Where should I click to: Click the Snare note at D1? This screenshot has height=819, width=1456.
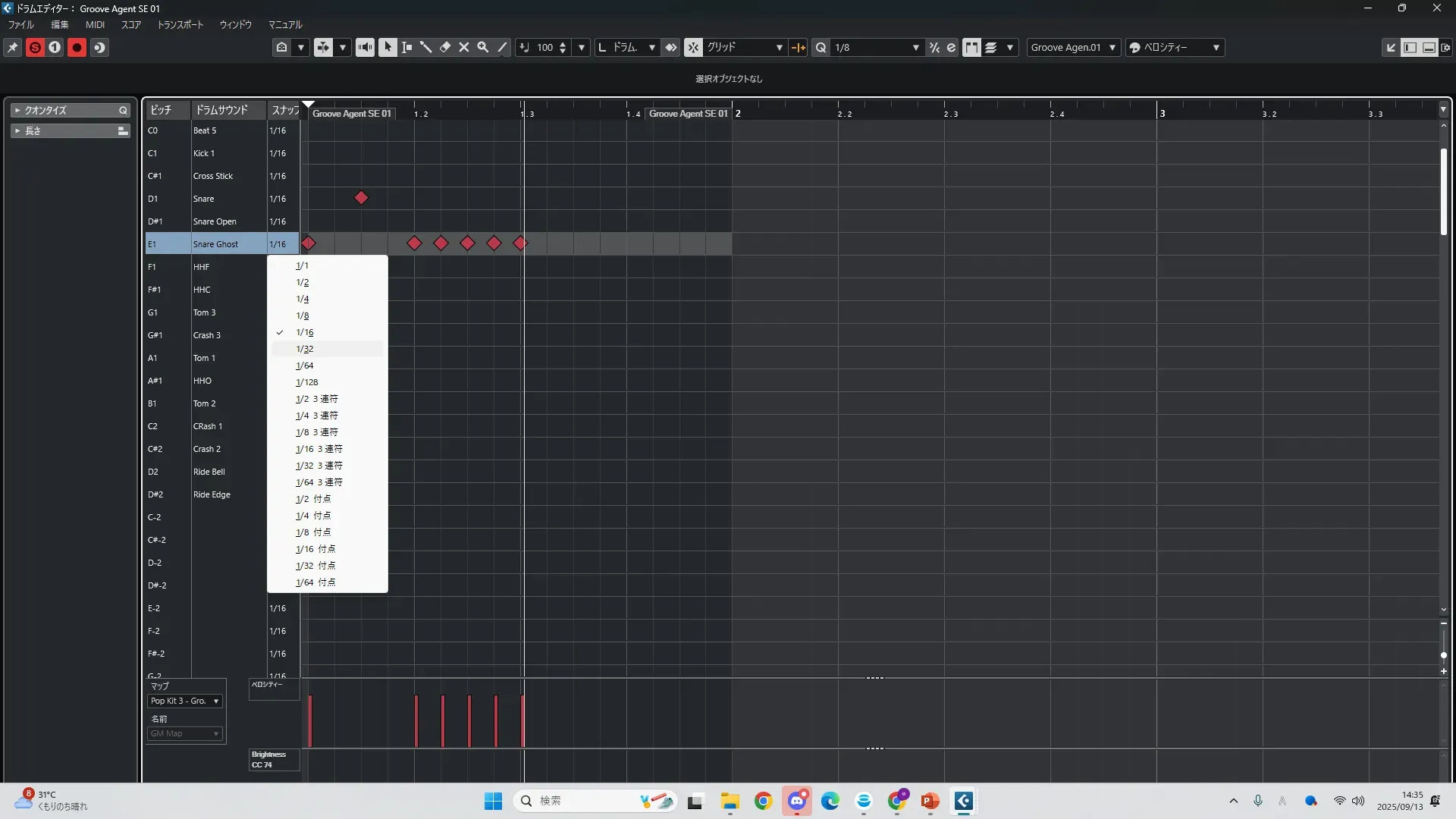coord(361,198)
